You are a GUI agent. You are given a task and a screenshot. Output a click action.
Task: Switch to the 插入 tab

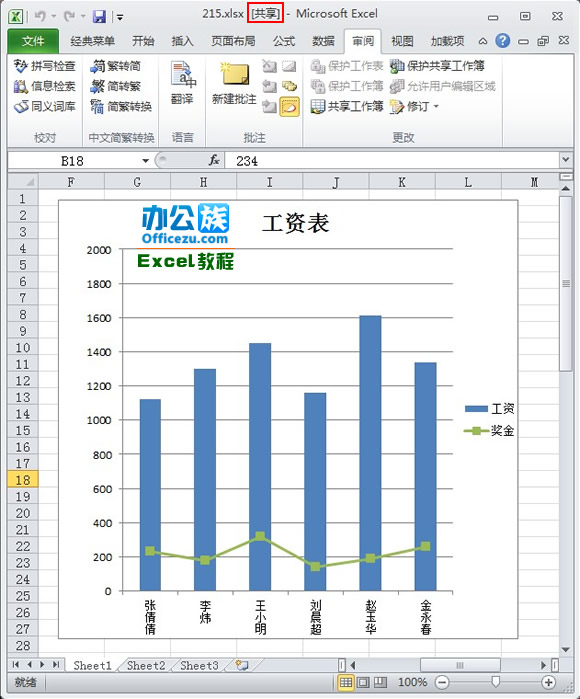coord(182,41)
